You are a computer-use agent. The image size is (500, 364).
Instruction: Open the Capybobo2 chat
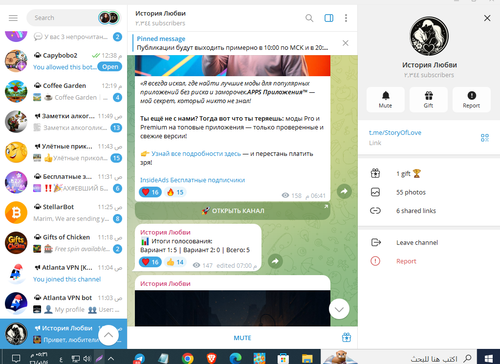63,61
